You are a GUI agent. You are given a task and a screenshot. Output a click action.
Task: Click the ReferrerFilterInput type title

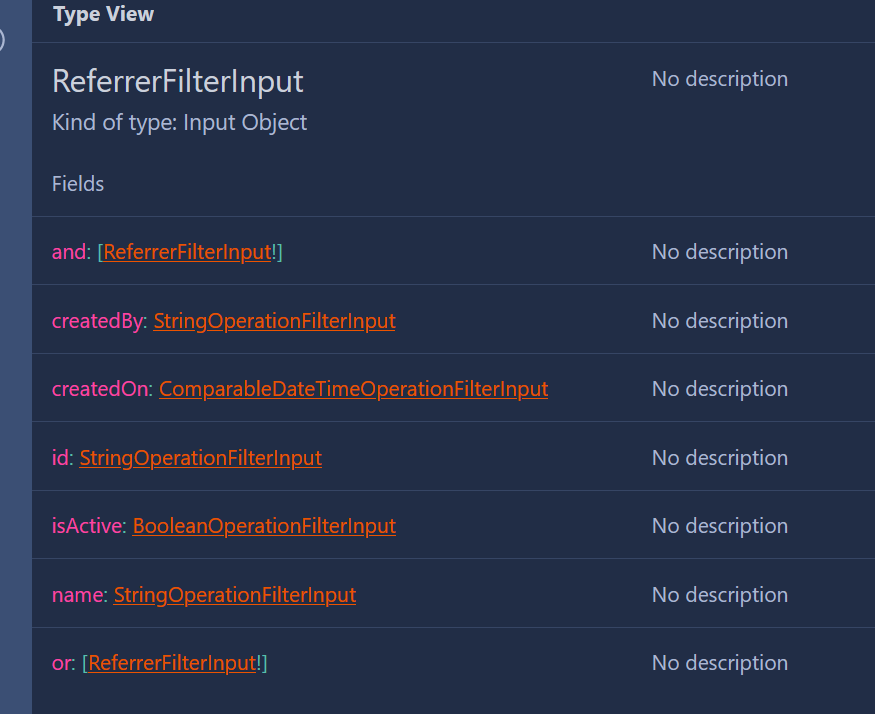tap(177, 81)
